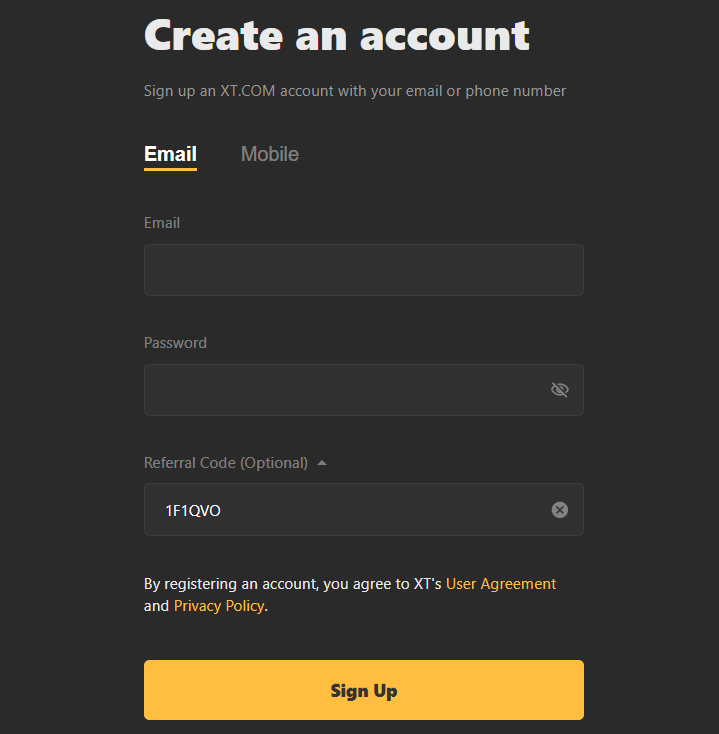Open the Privacy Policy link

tap(219, 606)
